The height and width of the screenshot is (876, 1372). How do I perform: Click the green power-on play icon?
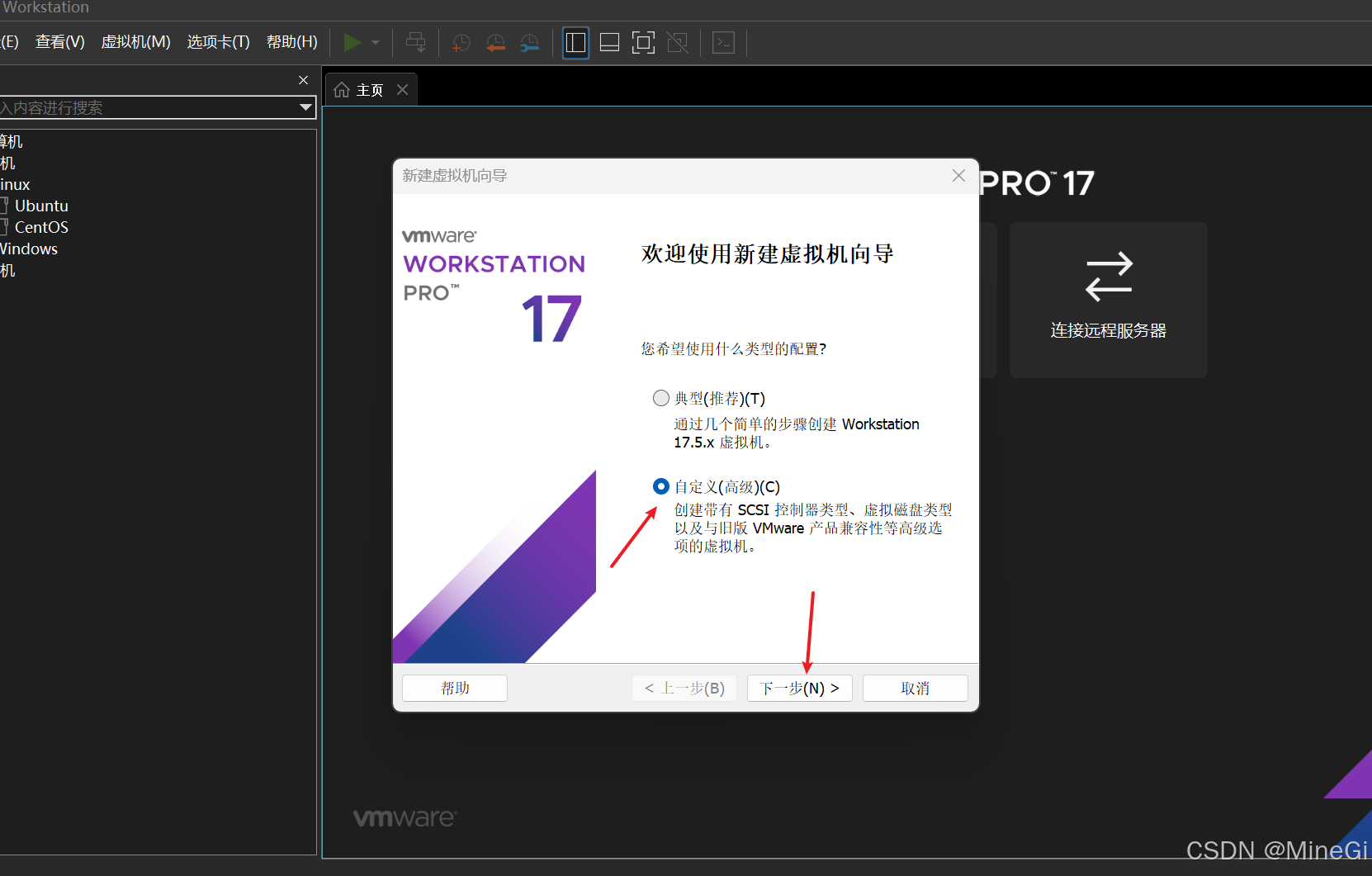352,42
